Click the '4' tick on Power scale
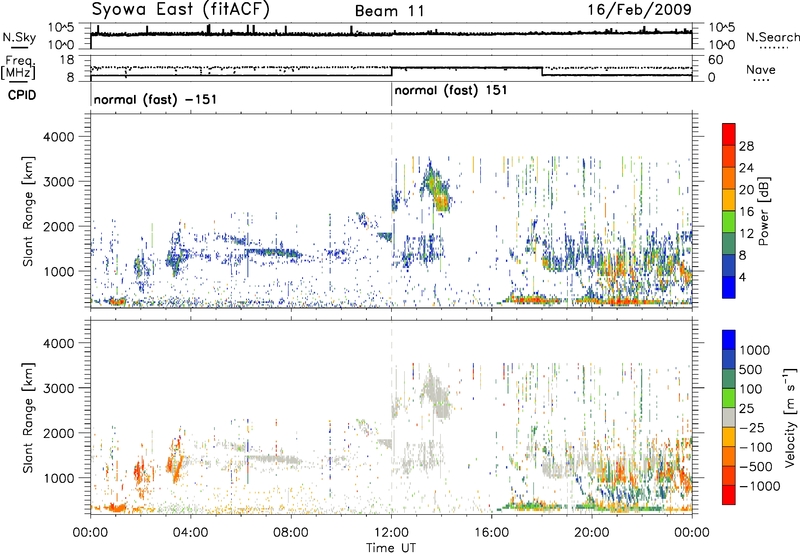 tap(742, 278)
